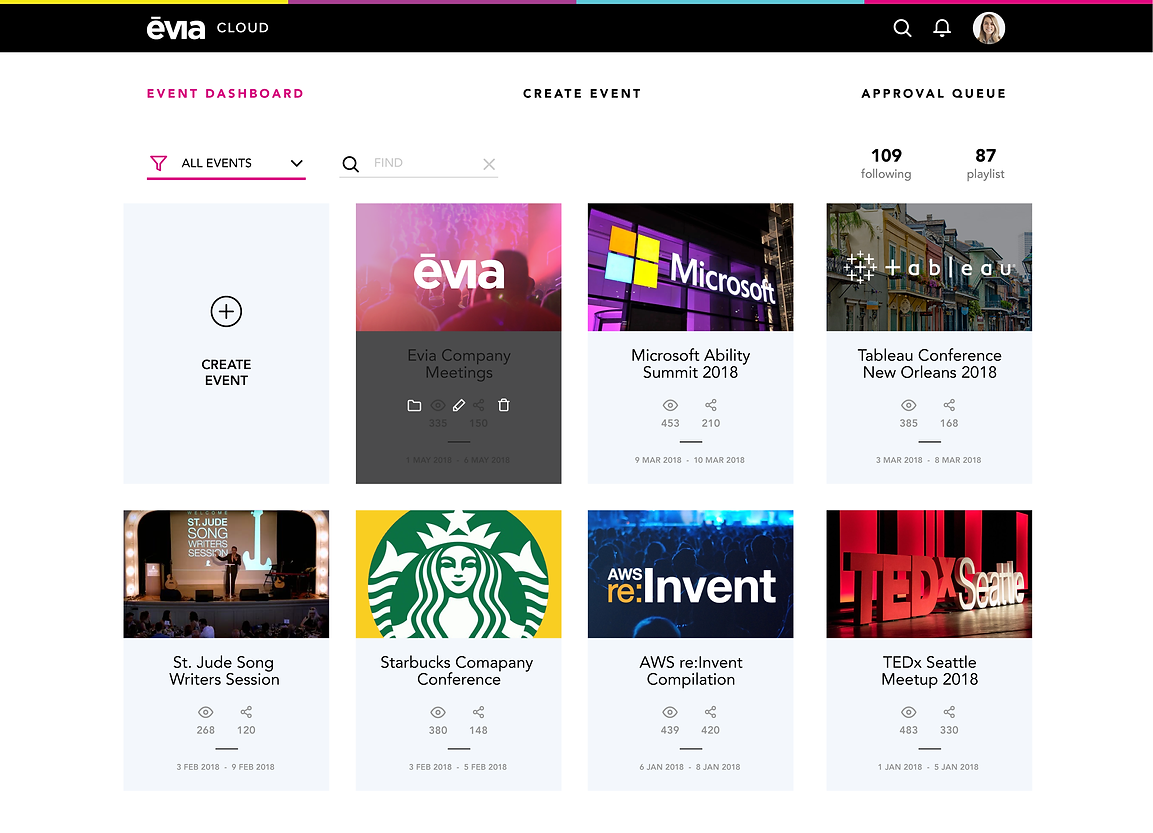Click the share count 168

(x=949, y=423)
